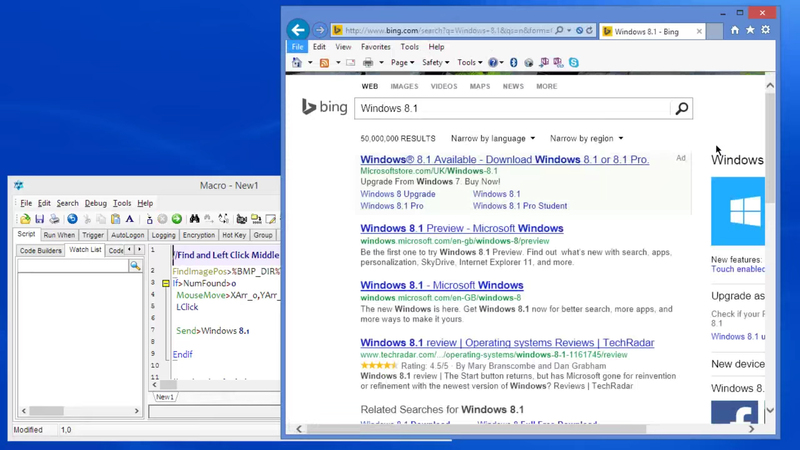Open dropdown arrow next to IE print icon
Viewport: 800px width, 450px height.
click(x=381, y=63)
